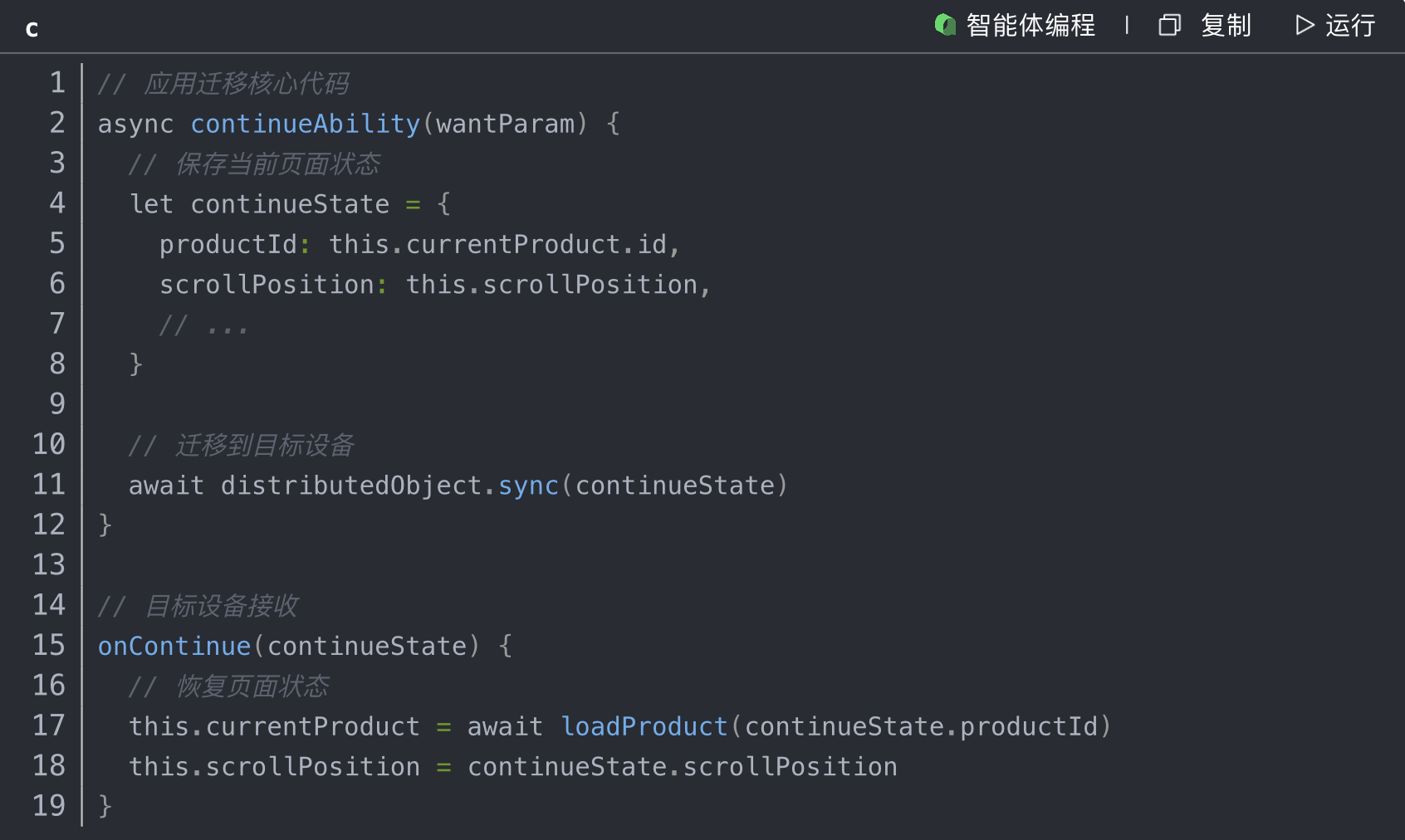This screenshot has height=840, width=1405.
Task: Click line number 19 in the gutter
Action: [49, 805]
